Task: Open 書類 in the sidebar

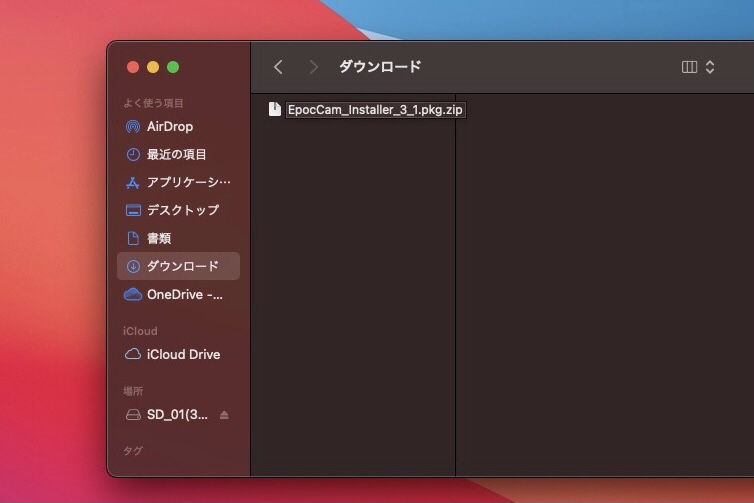Action: [178, 238]
